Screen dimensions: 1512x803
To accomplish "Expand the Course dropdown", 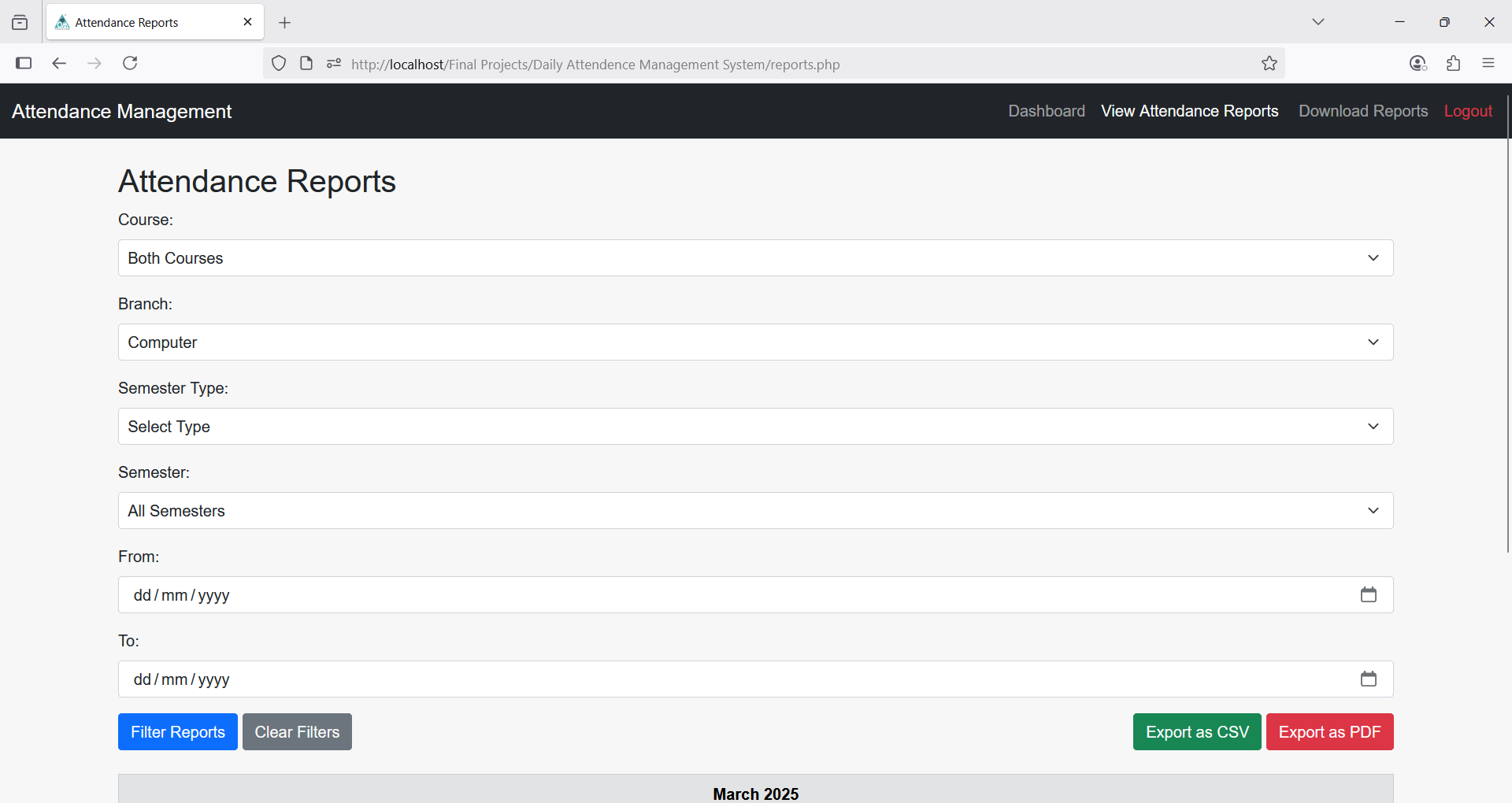I will point(755,258).
